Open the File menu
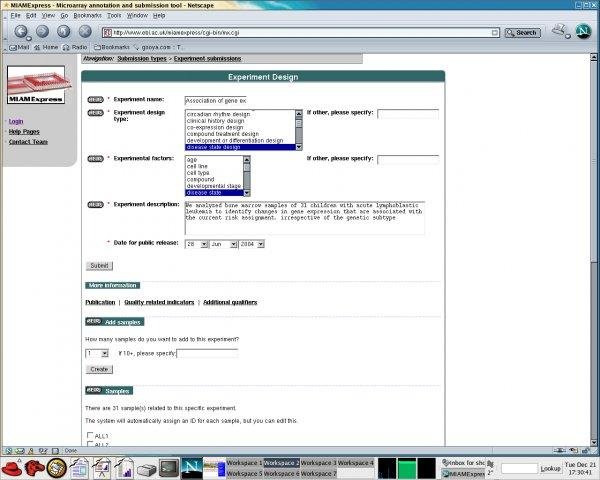Viewport: 600px width, 480px height. 15,16
